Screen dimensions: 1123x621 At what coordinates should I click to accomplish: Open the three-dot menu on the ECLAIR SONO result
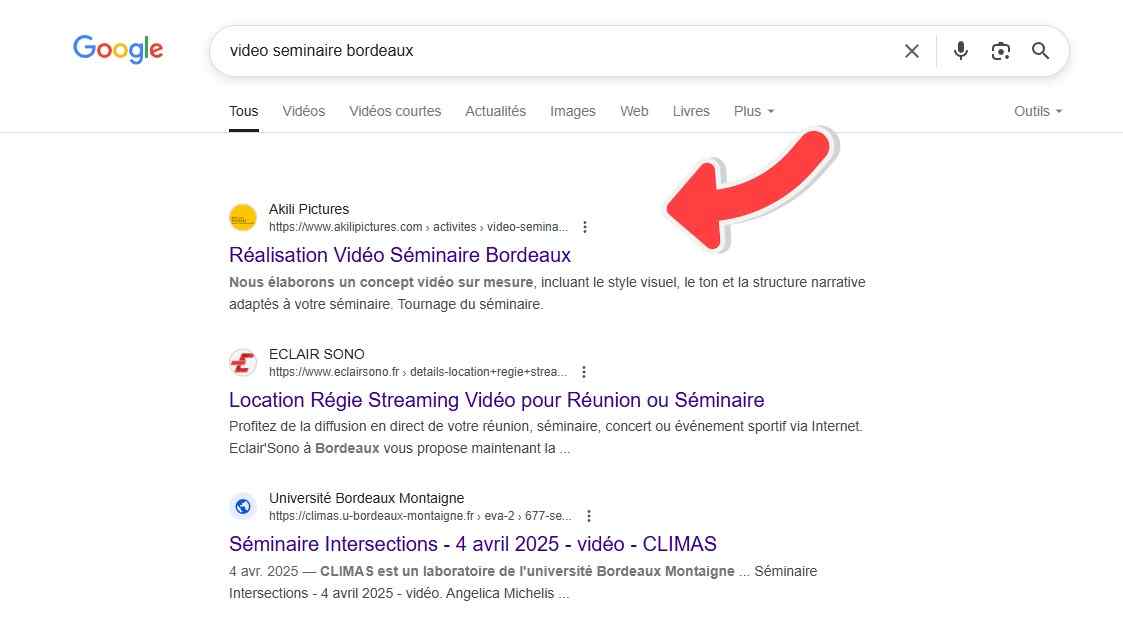point(583,371)
